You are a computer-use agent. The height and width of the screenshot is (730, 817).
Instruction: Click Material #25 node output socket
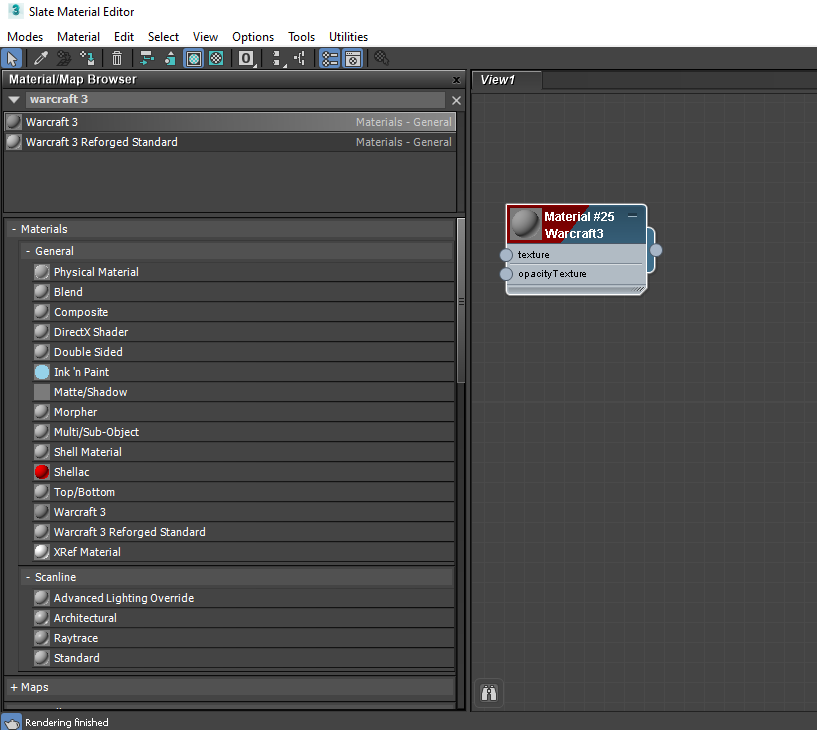point(656,250)
